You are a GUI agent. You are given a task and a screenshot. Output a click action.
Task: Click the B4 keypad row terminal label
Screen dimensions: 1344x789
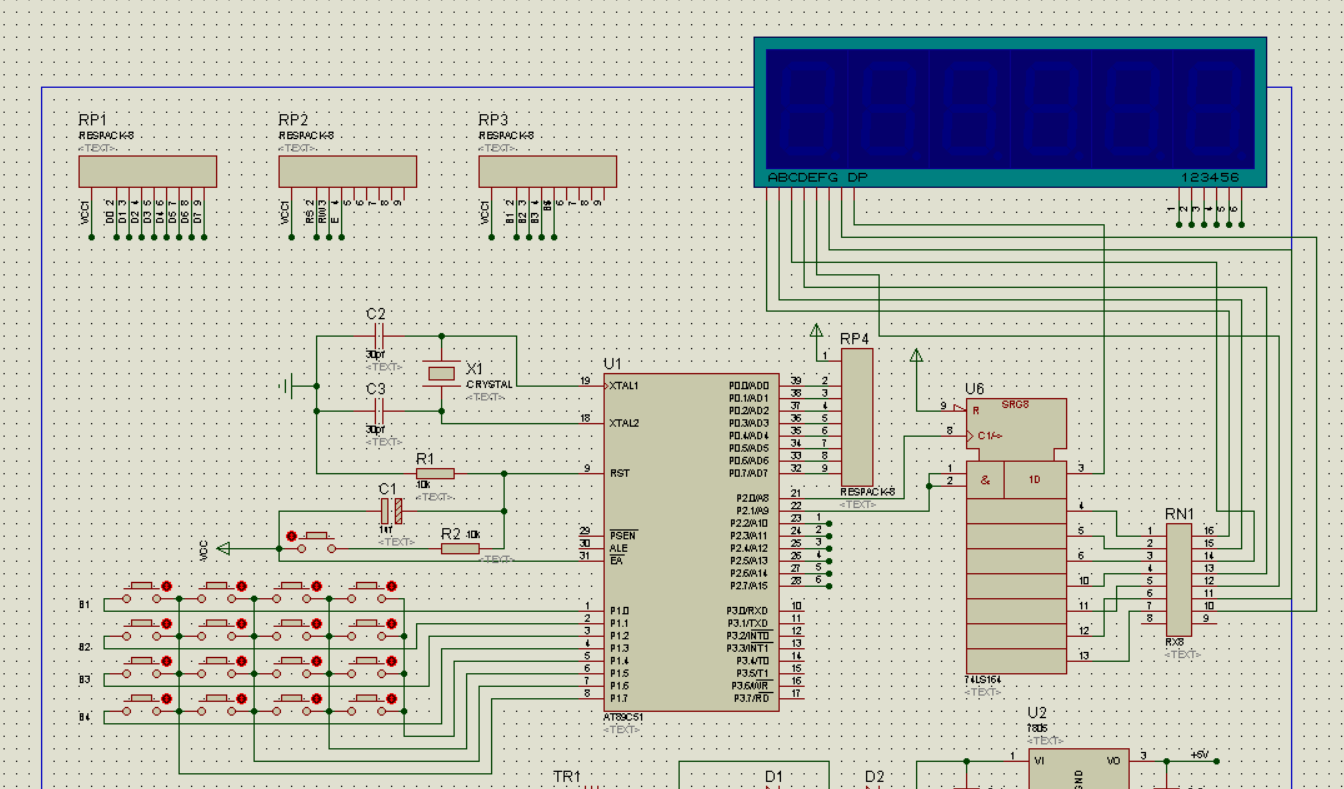[85, 717]
